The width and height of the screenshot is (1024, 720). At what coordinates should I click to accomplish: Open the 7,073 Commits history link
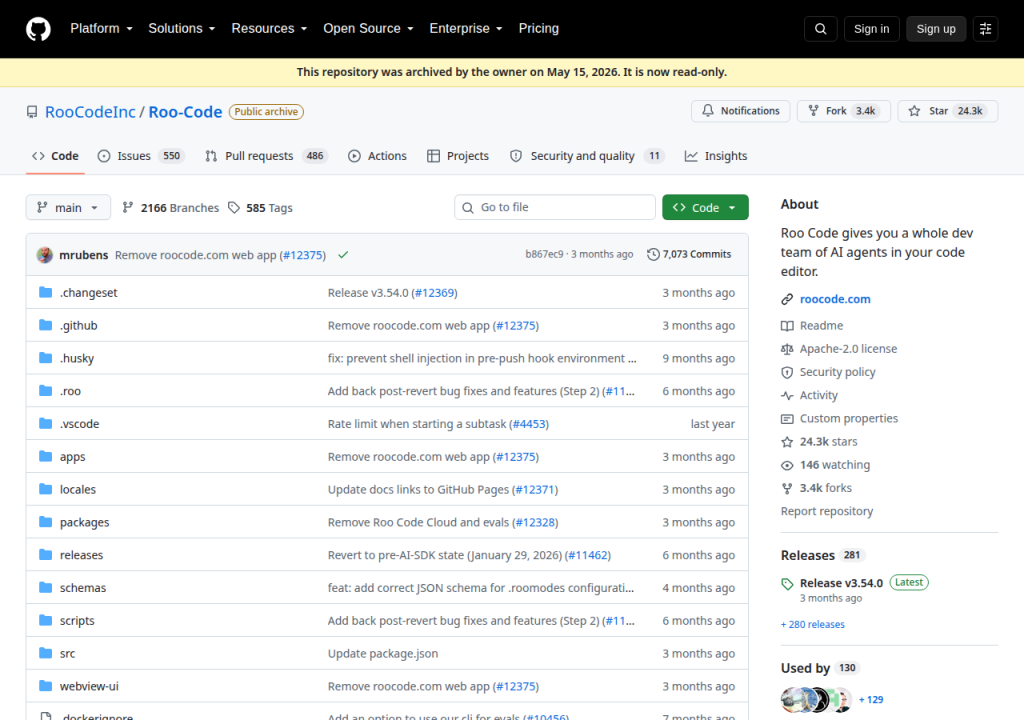[689, 254]
